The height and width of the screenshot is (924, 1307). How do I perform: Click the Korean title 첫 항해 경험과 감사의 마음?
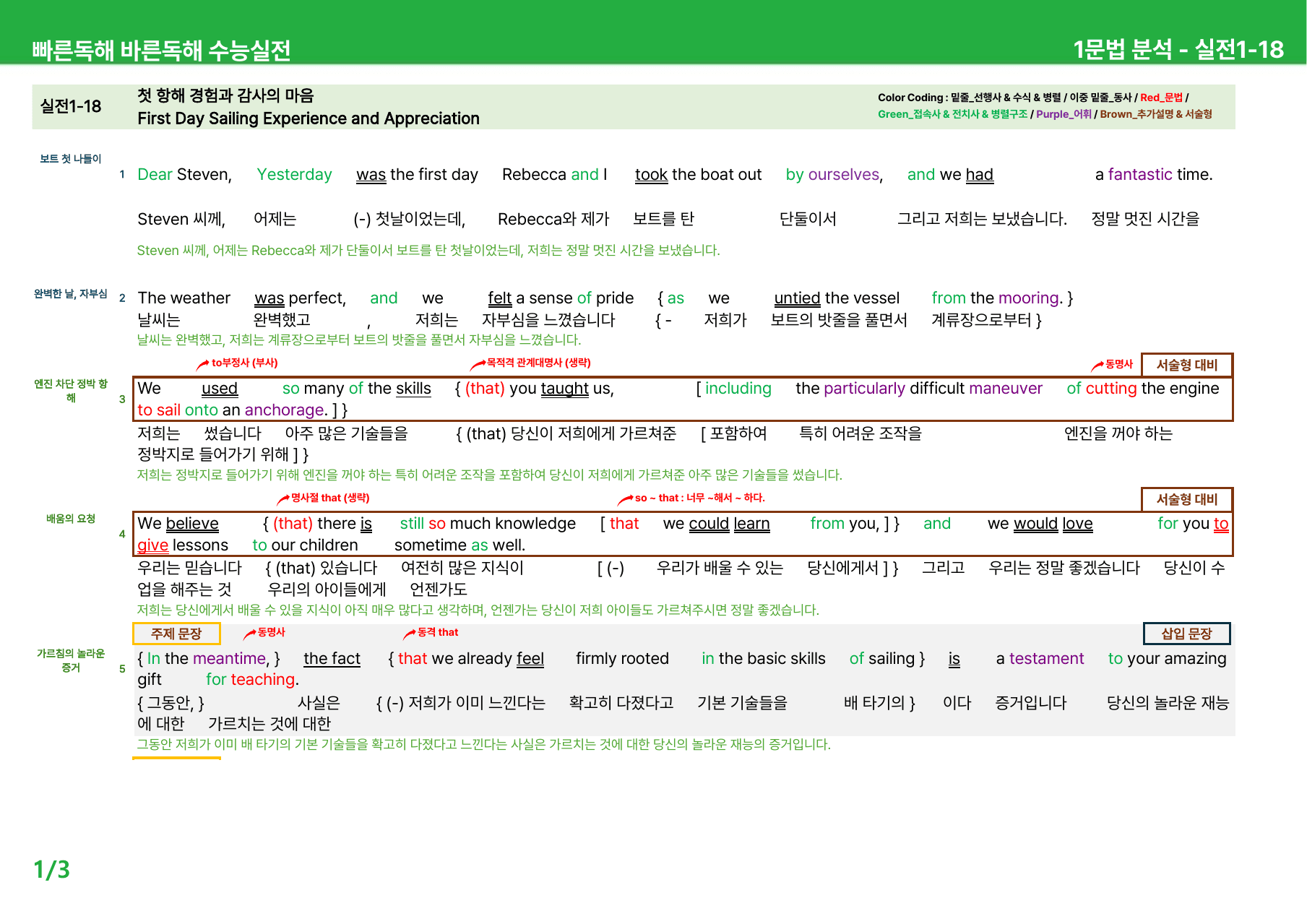click(x=225, y=95)
